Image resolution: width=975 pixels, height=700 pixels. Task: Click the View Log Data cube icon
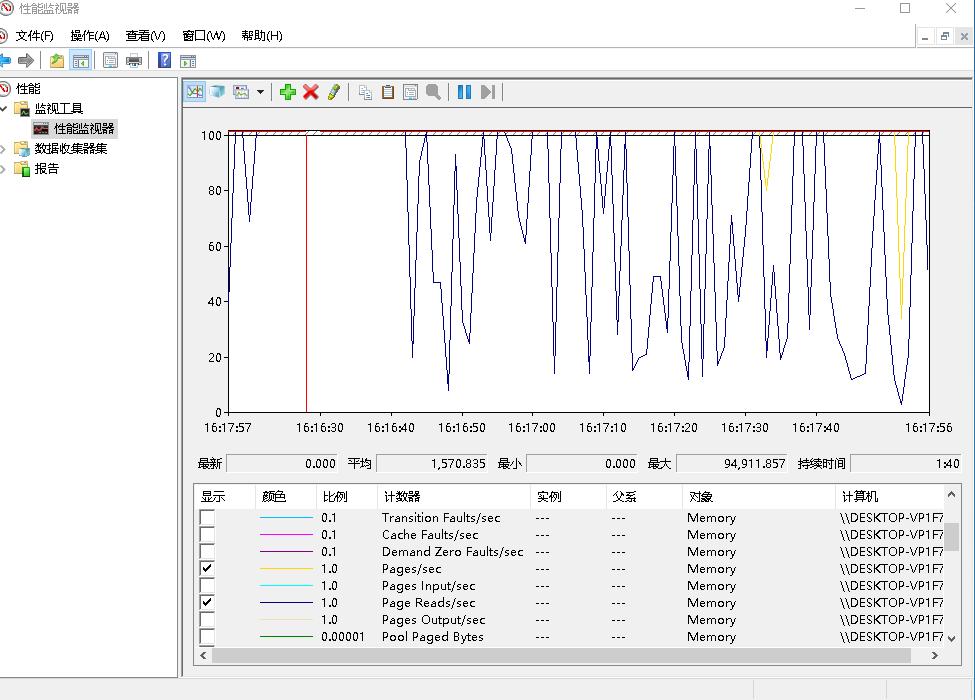217,92
